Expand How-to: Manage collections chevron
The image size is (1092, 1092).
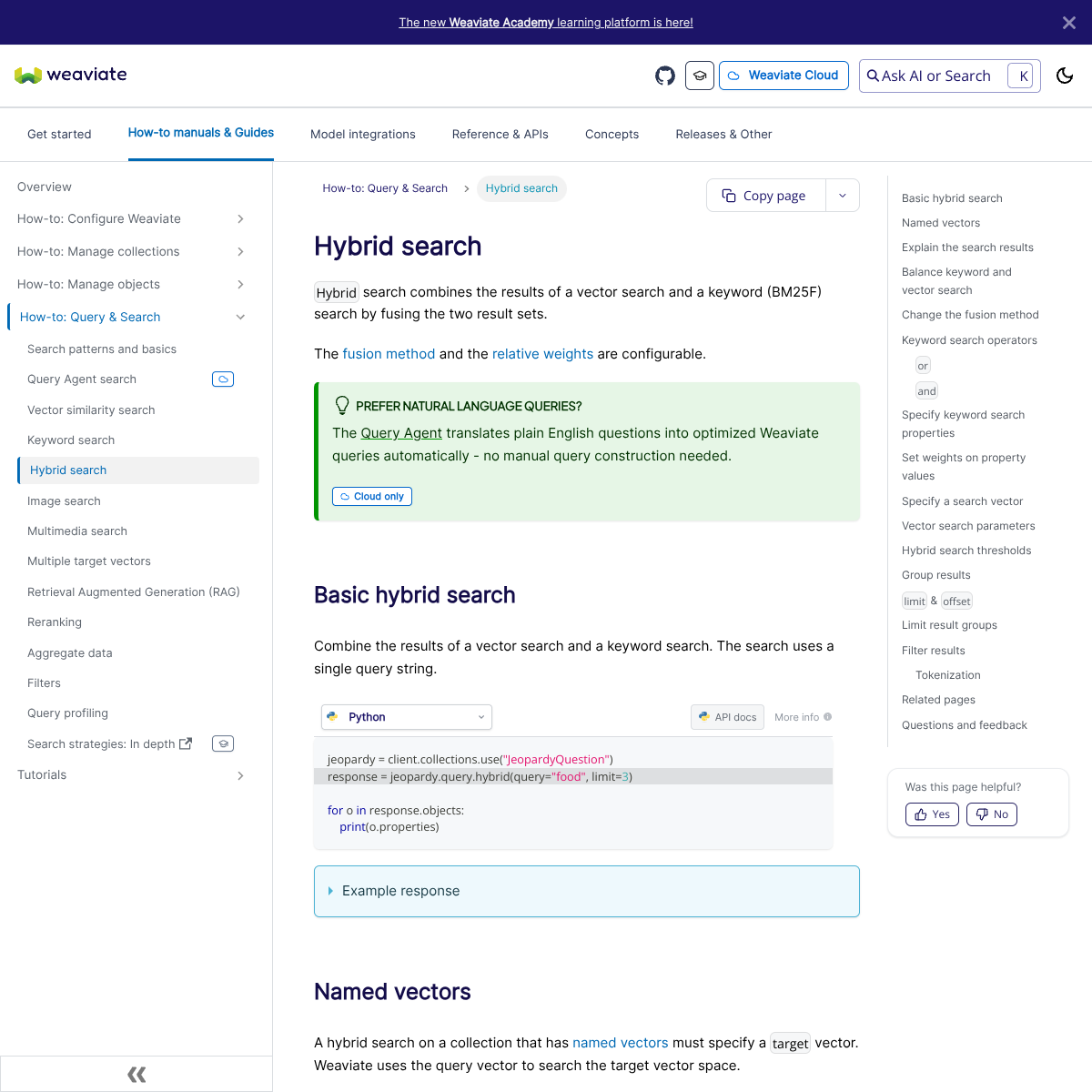[x=240, y=251]
